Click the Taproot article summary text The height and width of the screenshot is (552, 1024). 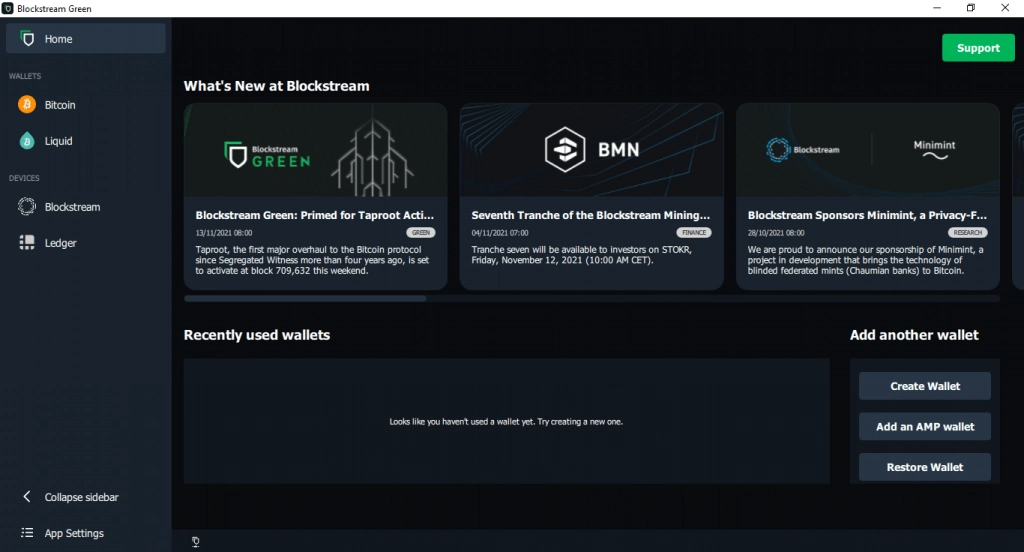coord(312,260)
